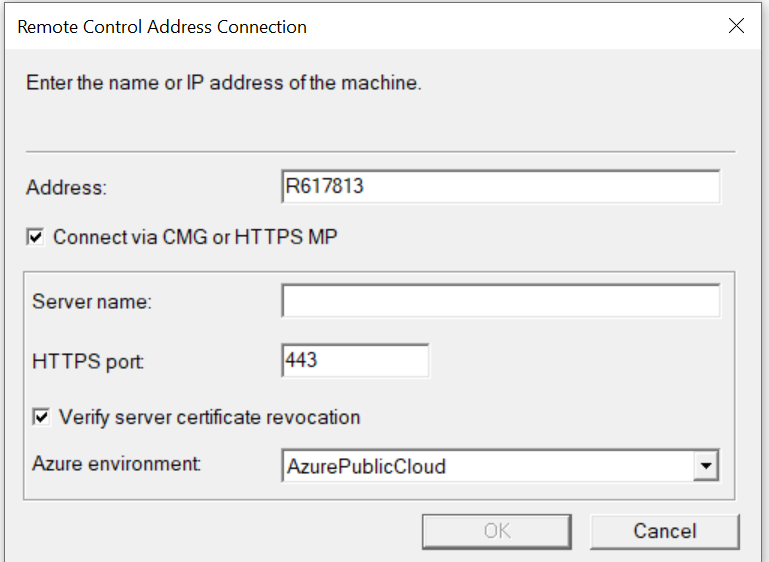Click the R617813 text in the Address field
This screenshot has width=769, height=562.
(324, 186)
